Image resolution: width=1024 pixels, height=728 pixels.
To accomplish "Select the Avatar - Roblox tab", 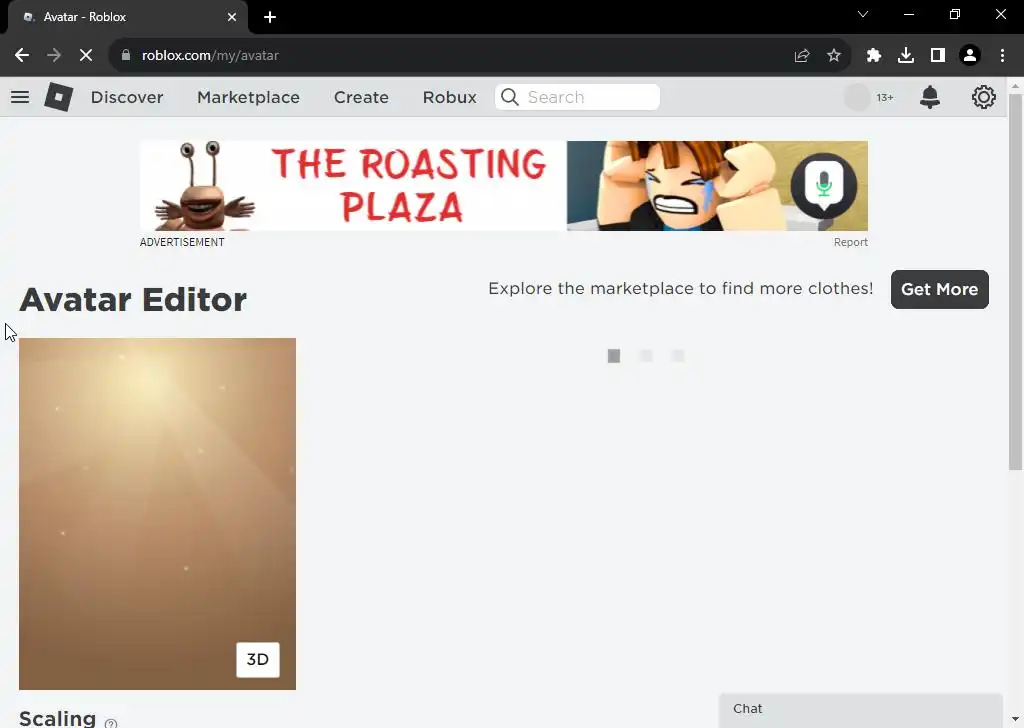I will click(x=127, y=17).
